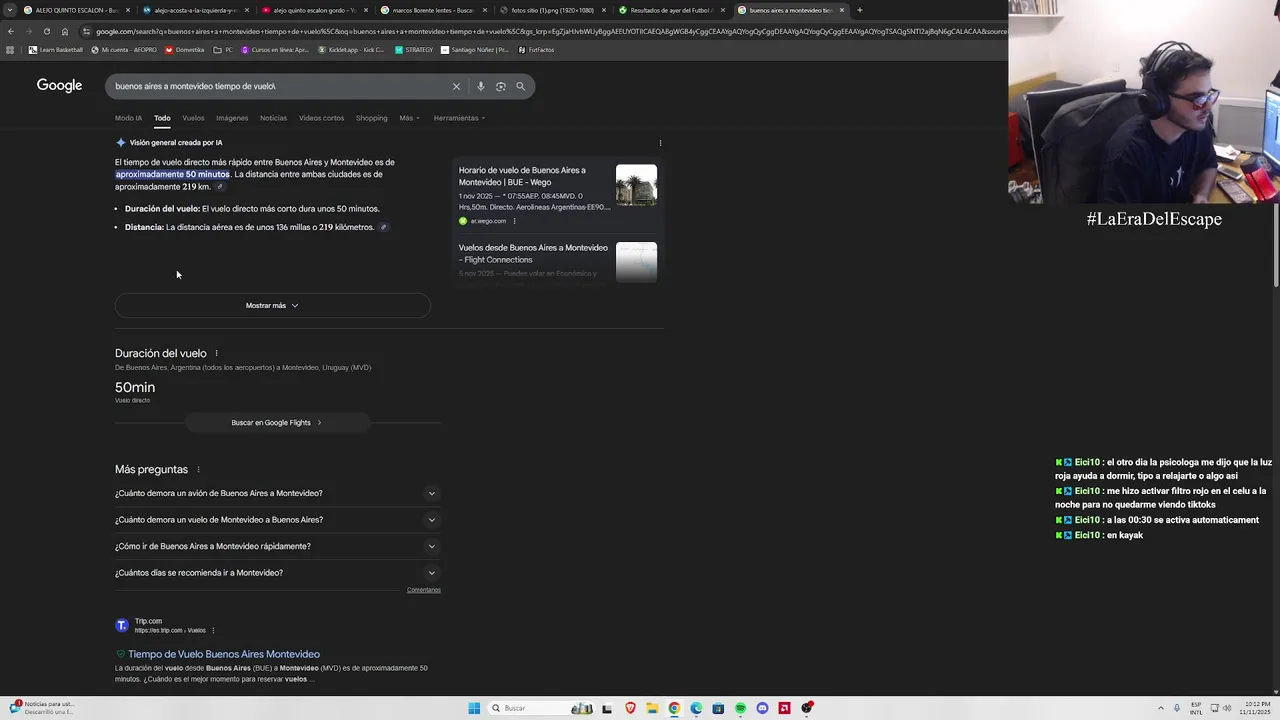The image size is (1280, 720).
Task: Open a new browser tab
Action: [859, 10]
